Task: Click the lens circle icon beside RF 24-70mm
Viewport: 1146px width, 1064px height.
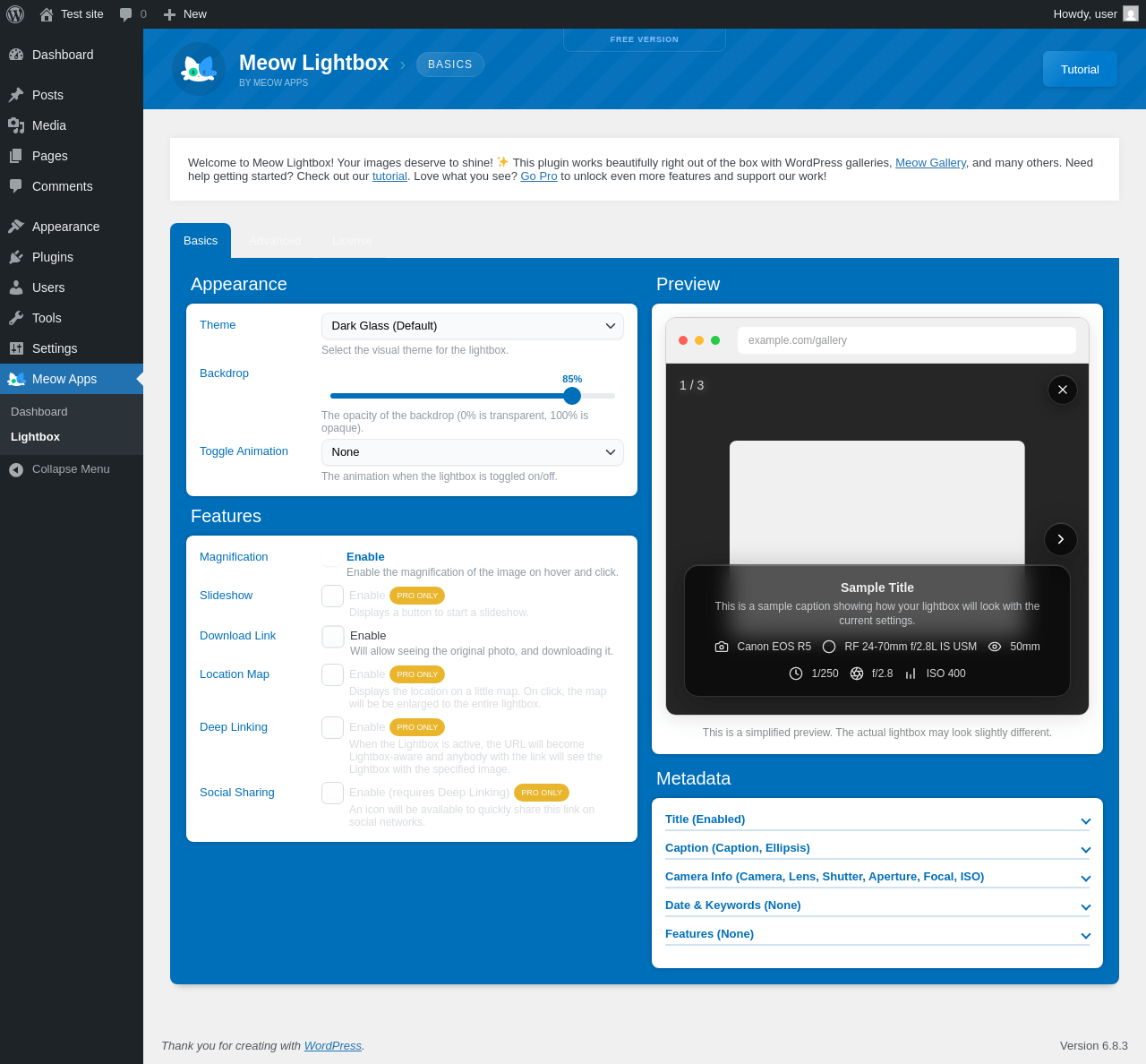Action: click(829, 647)
